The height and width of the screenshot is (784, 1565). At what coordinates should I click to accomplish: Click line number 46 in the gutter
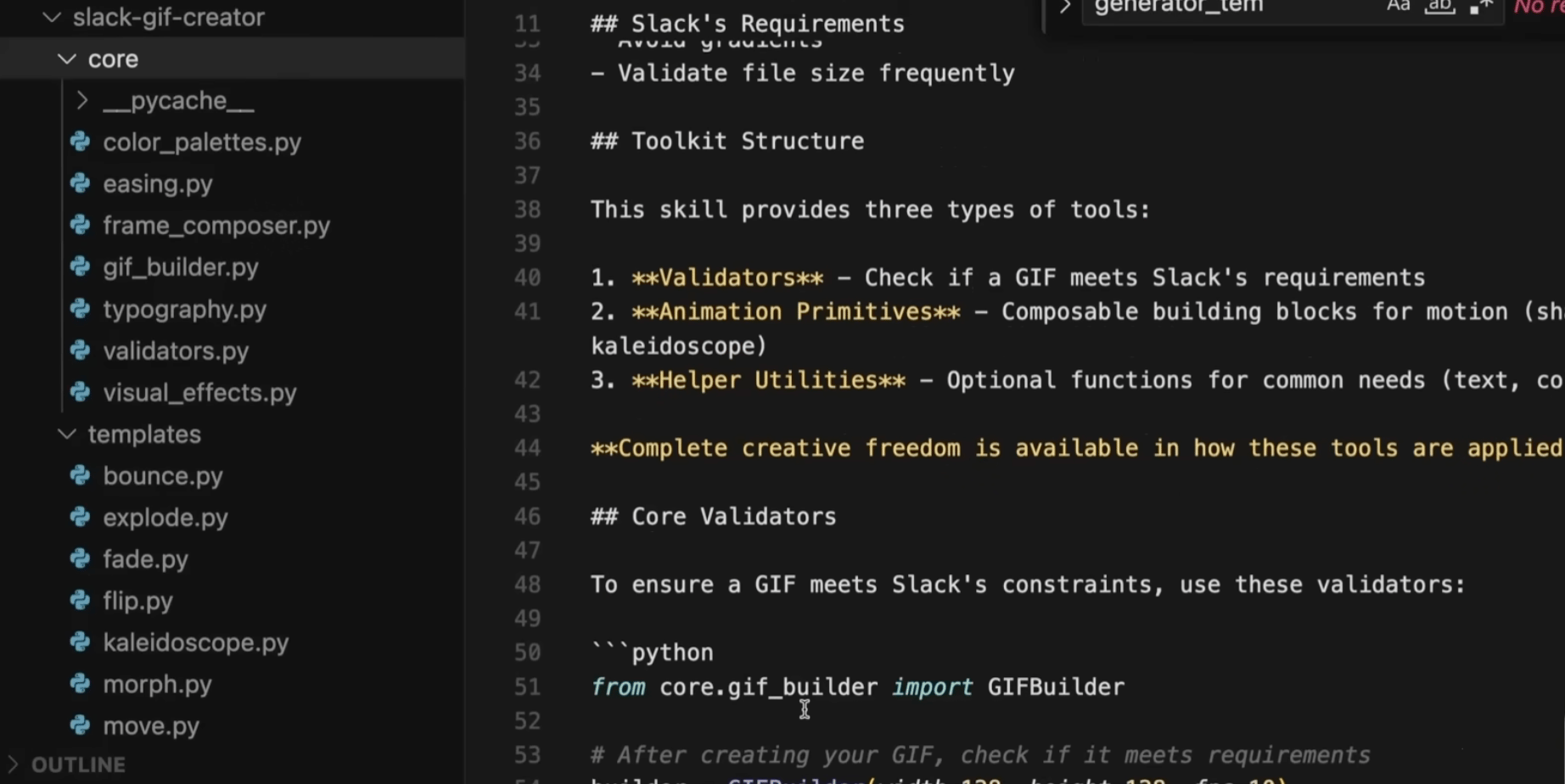tap(527, 516)
